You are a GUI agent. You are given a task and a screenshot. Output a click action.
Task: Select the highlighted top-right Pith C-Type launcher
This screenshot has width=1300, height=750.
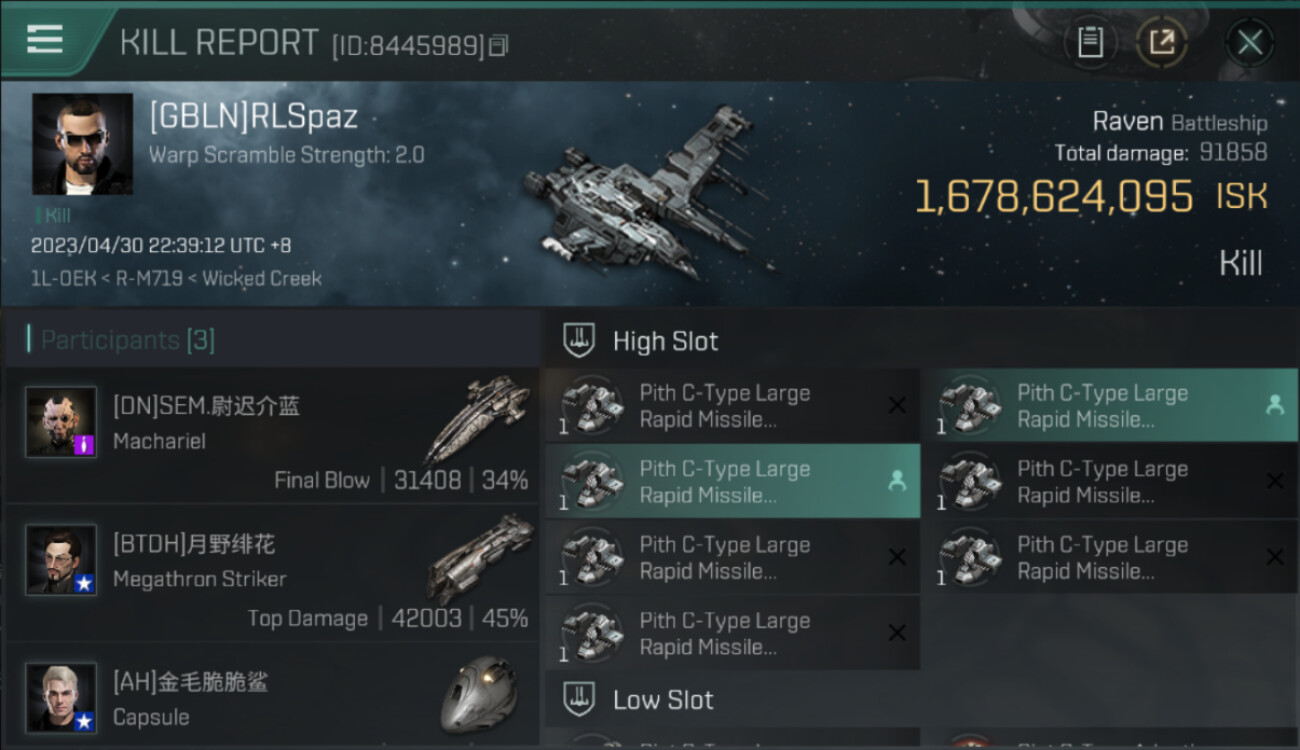click(1109, 405)
